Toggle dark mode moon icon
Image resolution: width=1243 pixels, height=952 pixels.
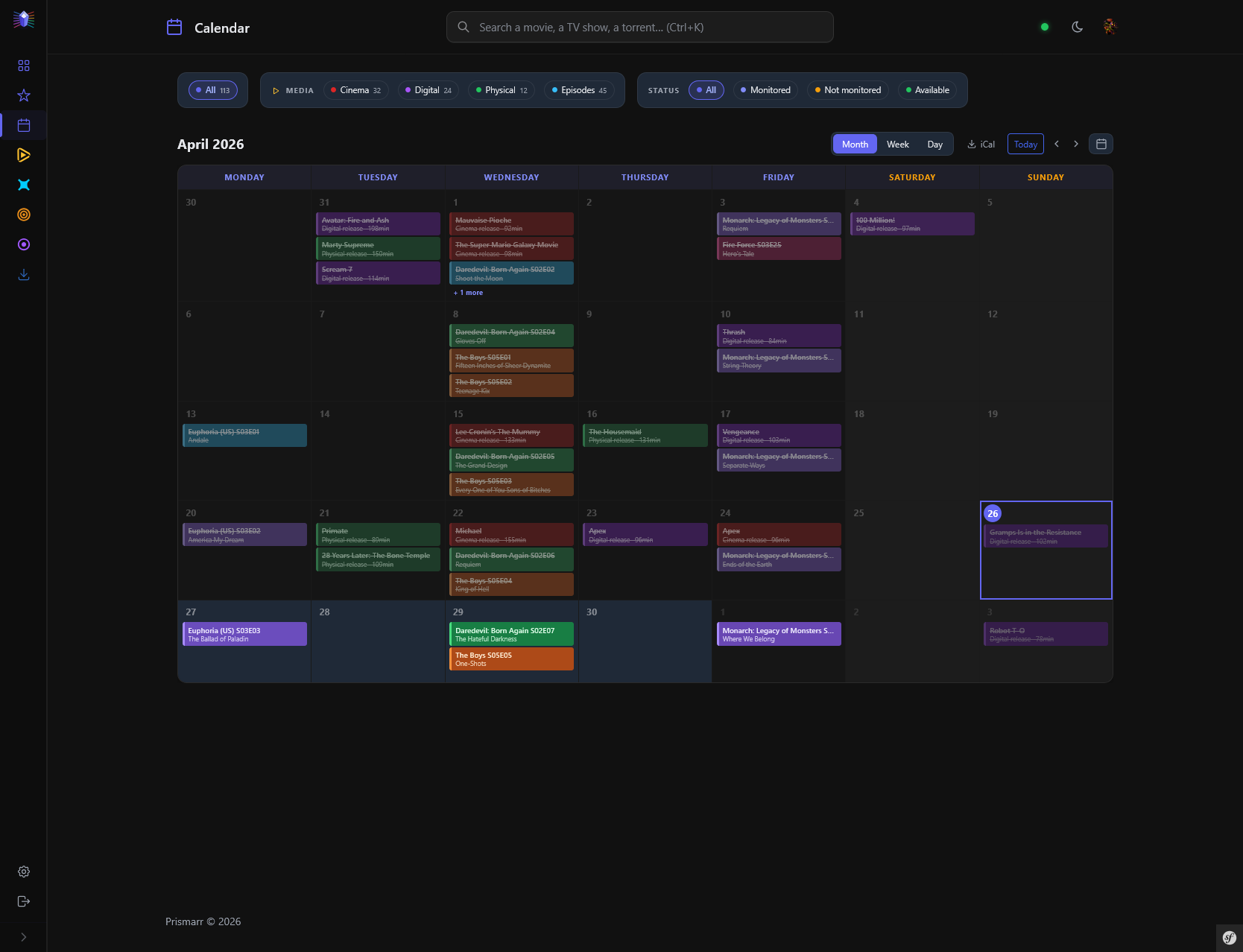coord(1078,27)
